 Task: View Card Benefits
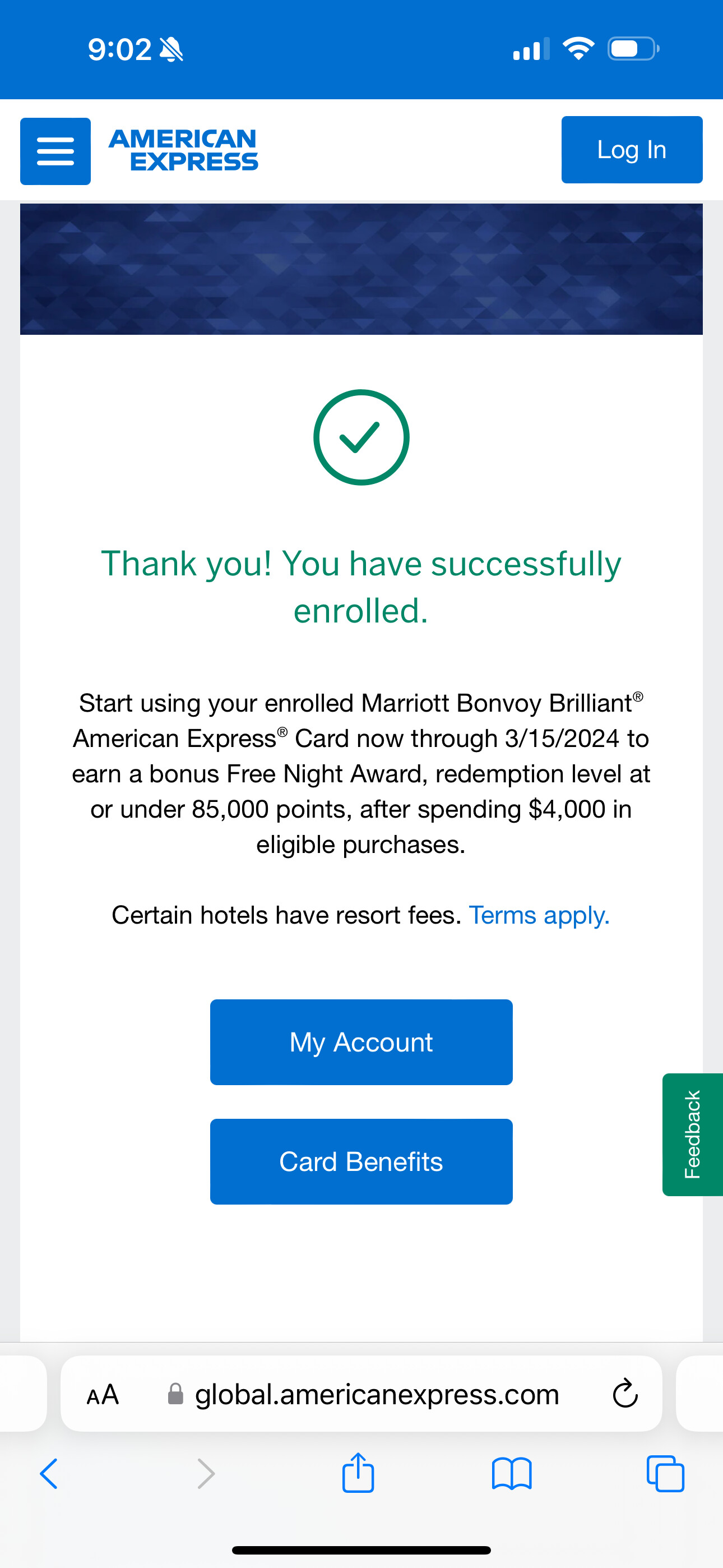click(x=361, y=1161)
